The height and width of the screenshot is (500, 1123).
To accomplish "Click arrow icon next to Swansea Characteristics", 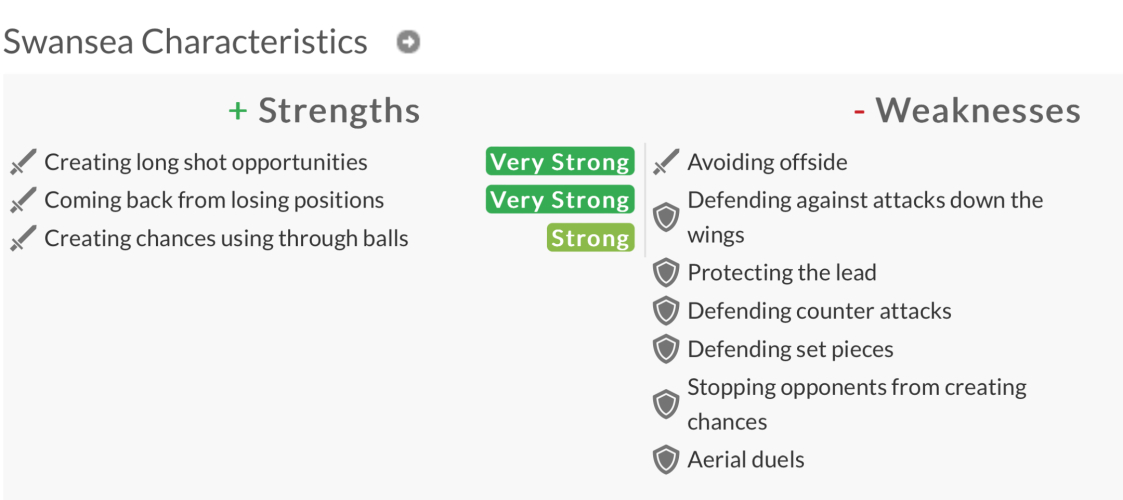I will click(x=407, y=42).
